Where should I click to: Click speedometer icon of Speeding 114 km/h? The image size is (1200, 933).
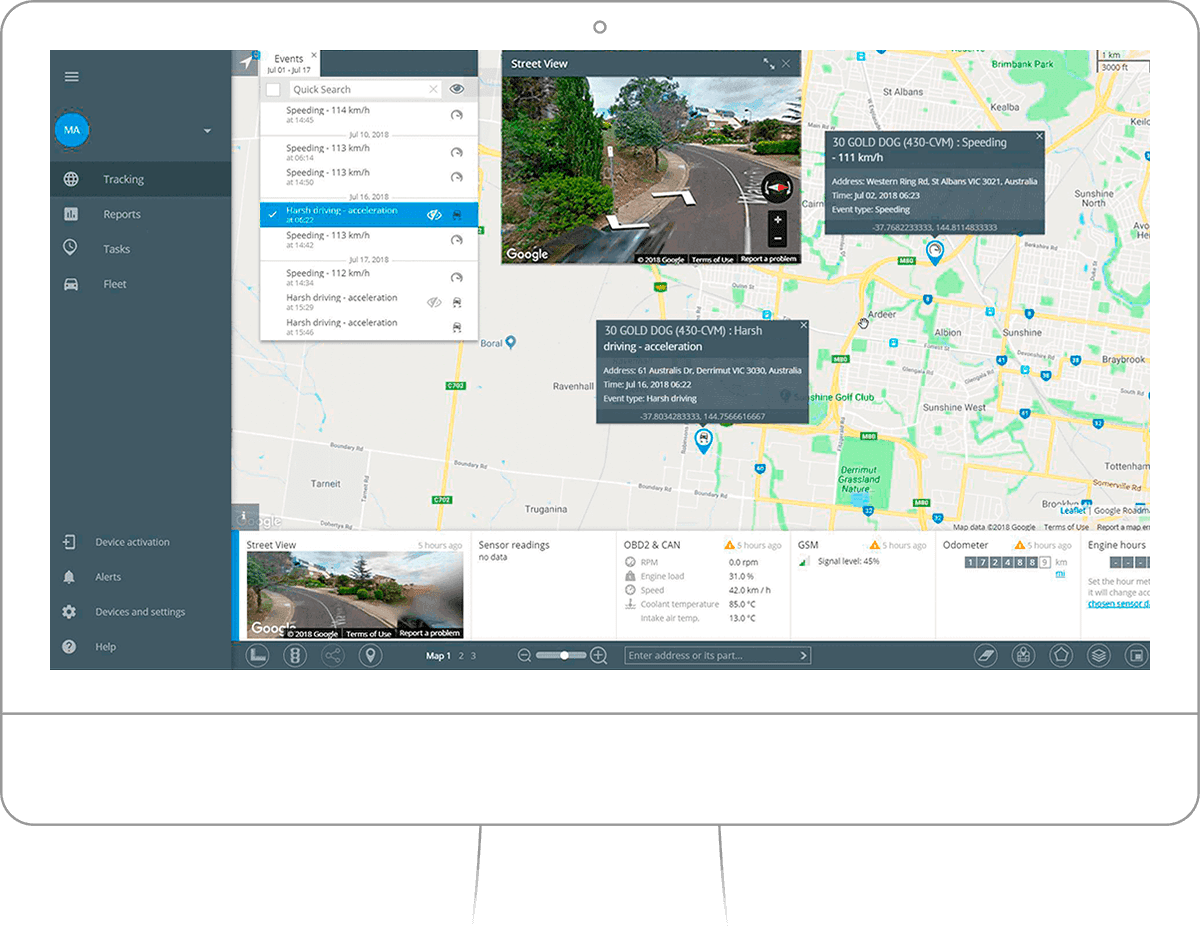coord(457,115)
